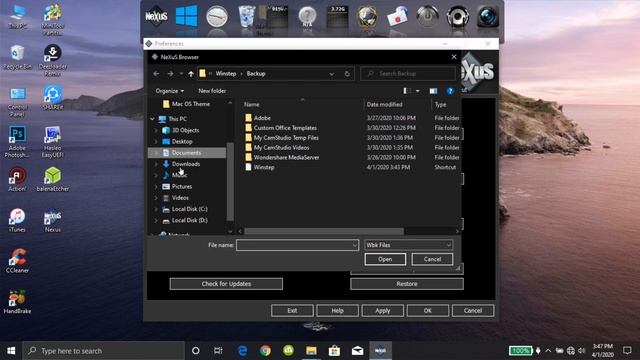
Task: Open the mail envelope dock icon
Action: pos(397,17)
